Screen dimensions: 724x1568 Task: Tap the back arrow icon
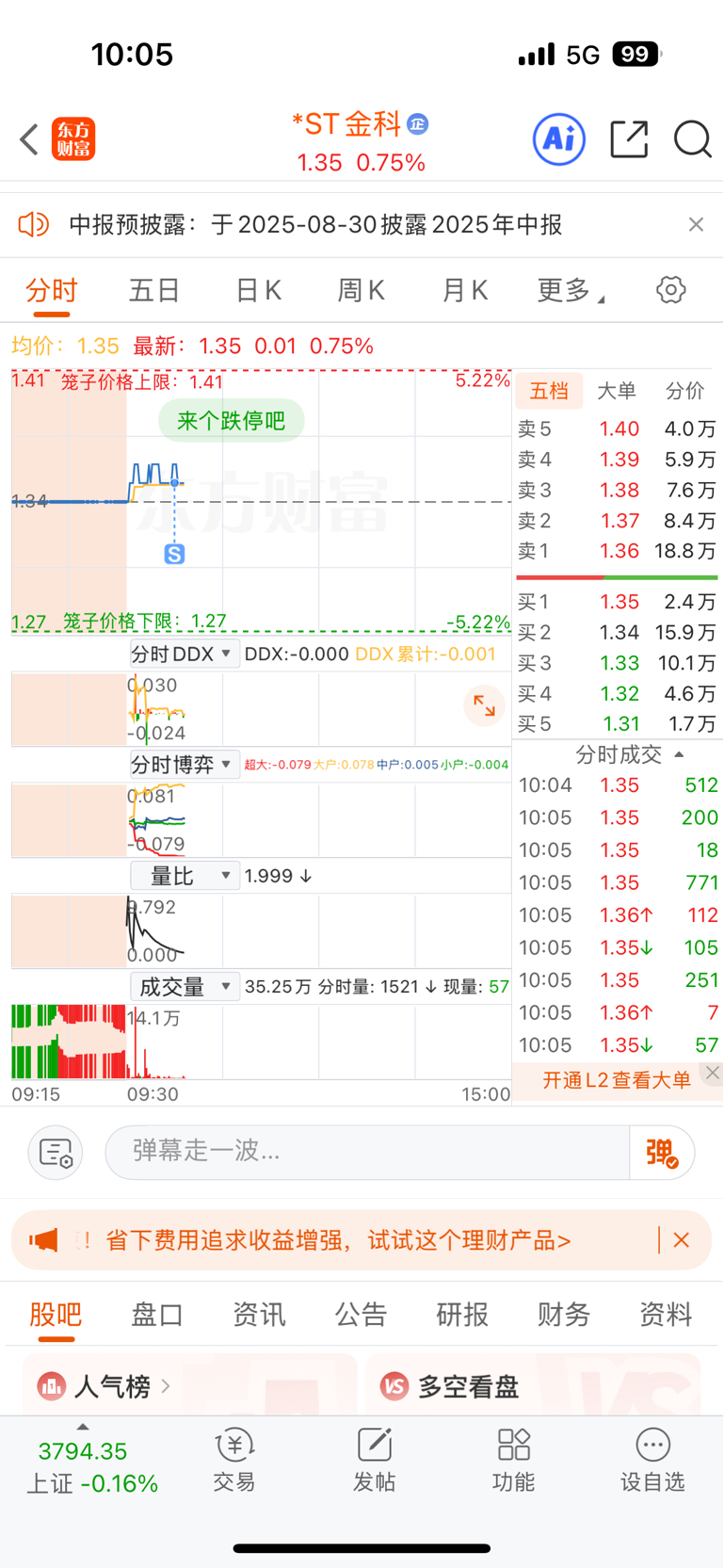29,139
